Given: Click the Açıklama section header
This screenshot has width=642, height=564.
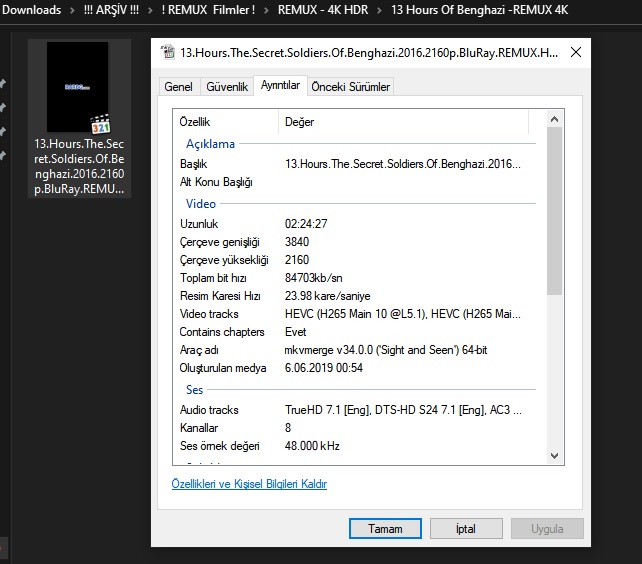Looking at the screenshot, I should click(210, 144).
